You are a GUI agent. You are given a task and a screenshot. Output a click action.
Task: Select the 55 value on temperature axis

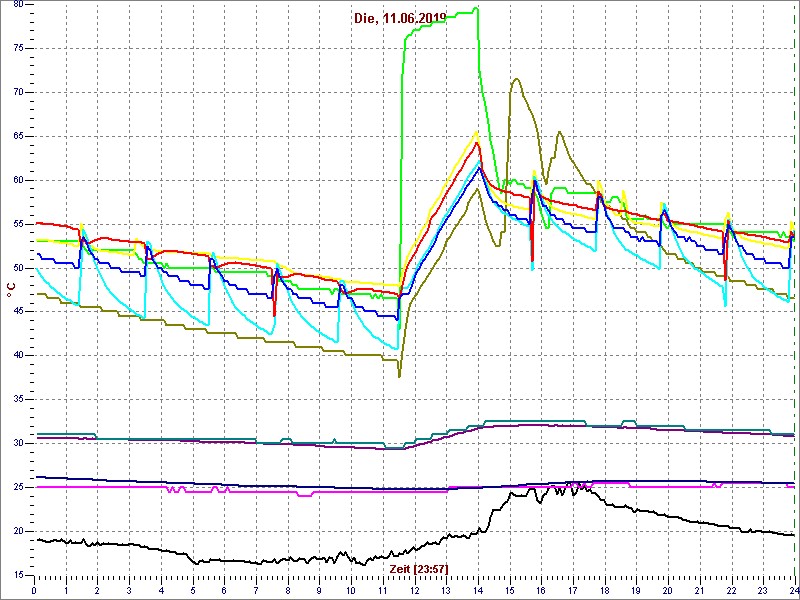click(x=17, y=224)
